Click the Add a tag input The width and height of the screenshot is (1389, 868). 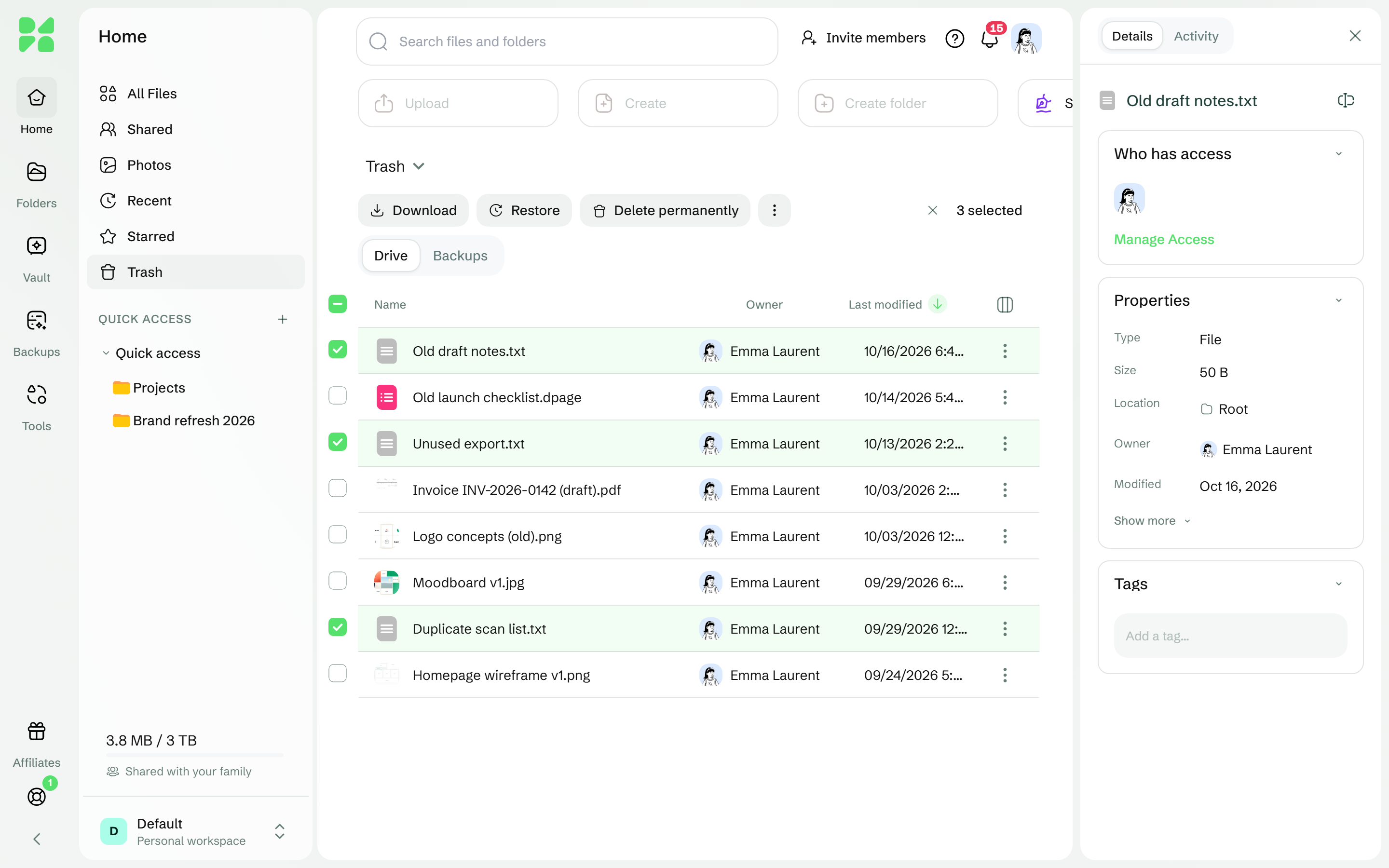click(1230, 636)
